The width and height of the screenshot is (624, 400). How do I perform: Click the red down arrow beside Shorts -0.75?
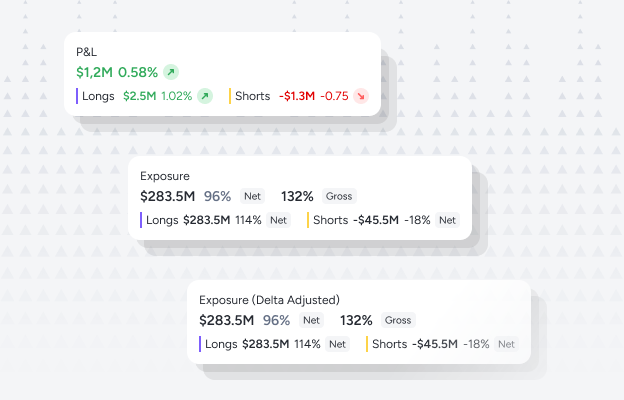click(x=361, y=96)
